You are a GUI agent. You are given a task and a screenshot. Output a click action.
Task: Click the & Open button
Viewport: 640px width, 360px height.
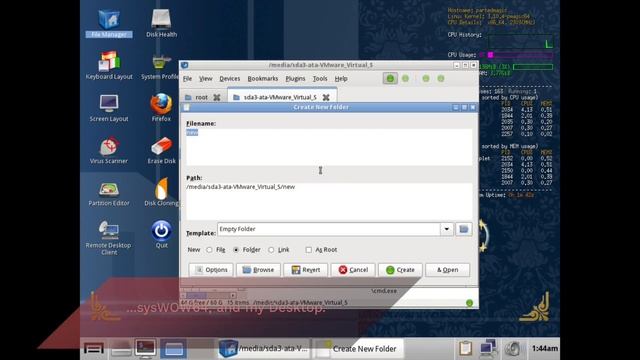448,270
